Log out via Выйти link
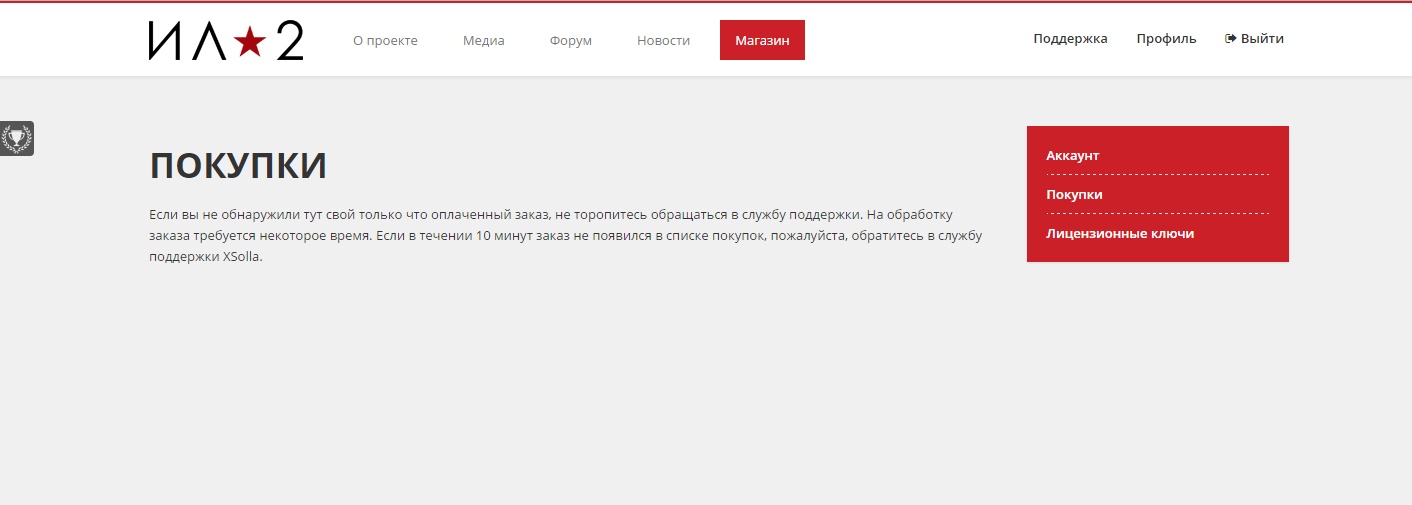The height and width of the screenshot is (505, 1412). pyautogui.click(x=1254, y=39)
